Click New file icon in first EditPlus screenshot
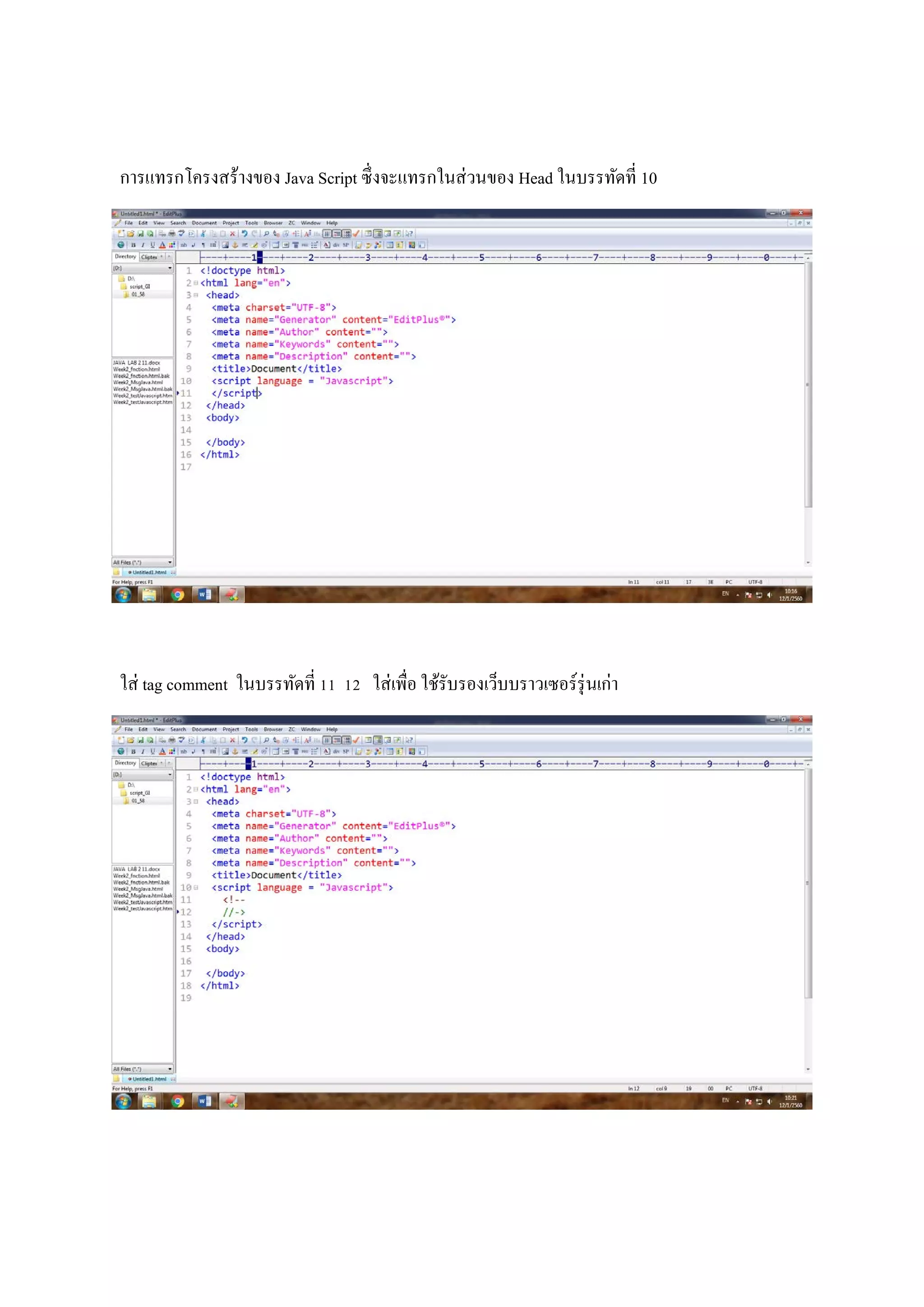The image size is (924, 1307). click(x=121, y=233)
